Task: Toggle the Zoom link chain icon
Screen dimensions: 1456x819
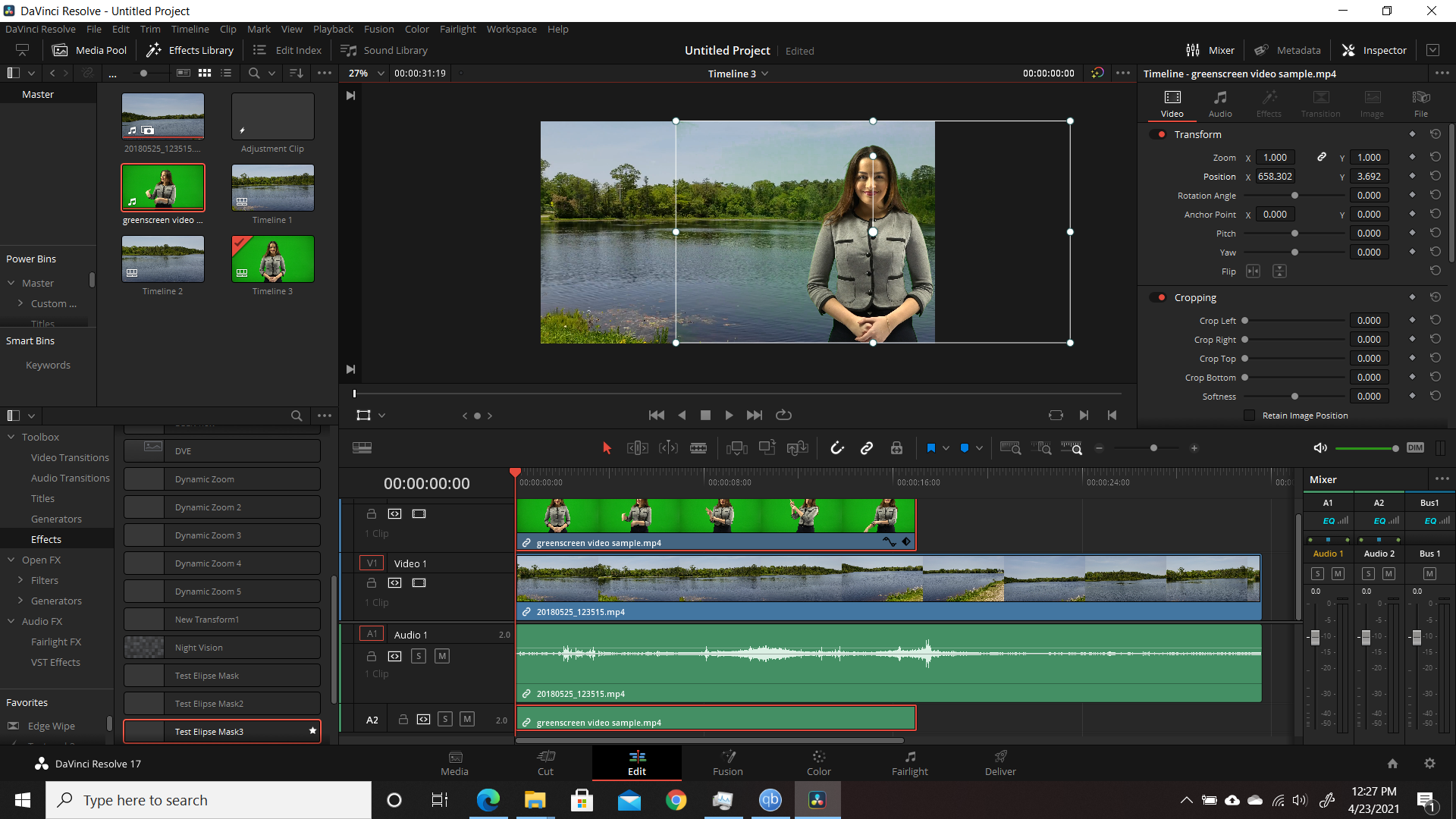Action: 1322,157
